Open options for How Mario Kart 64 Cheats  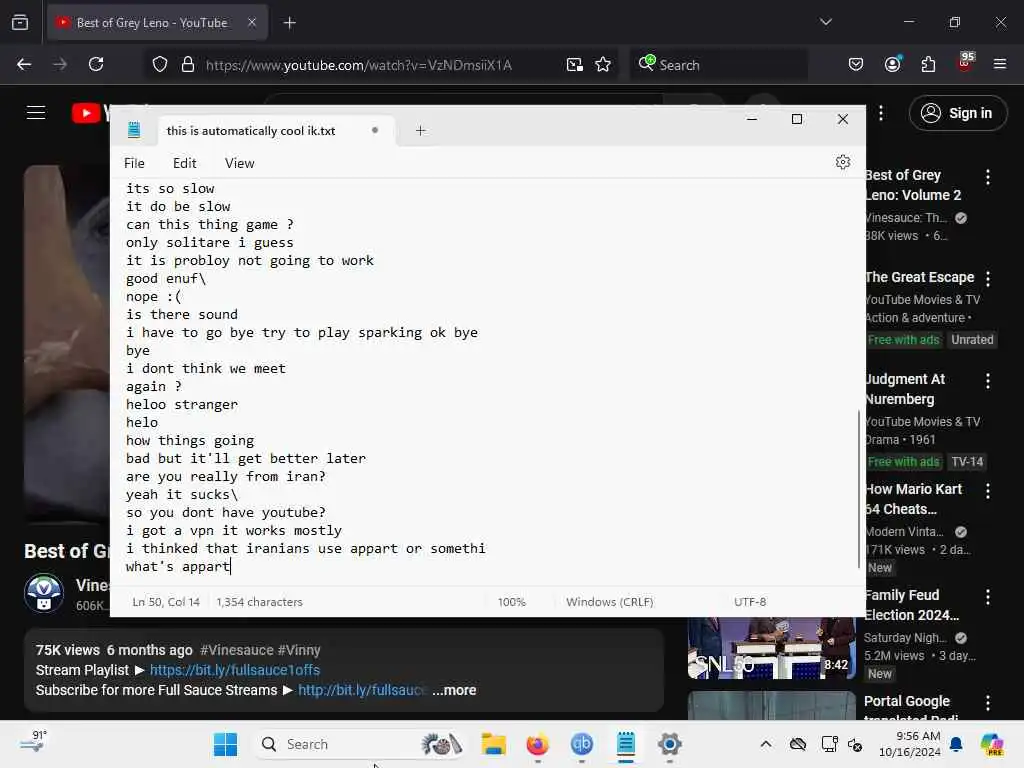click(x=987, y=490)
